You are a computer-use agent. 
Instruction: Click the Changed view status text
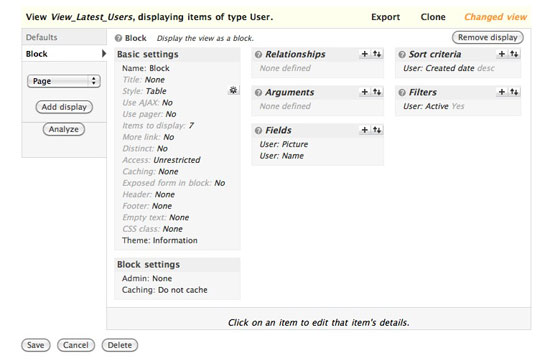point(495,17)
